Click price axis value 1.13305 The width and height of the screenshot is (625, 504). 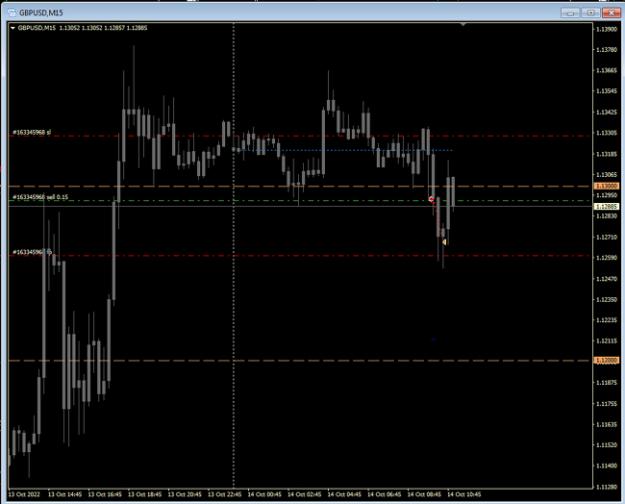[606, 133]
